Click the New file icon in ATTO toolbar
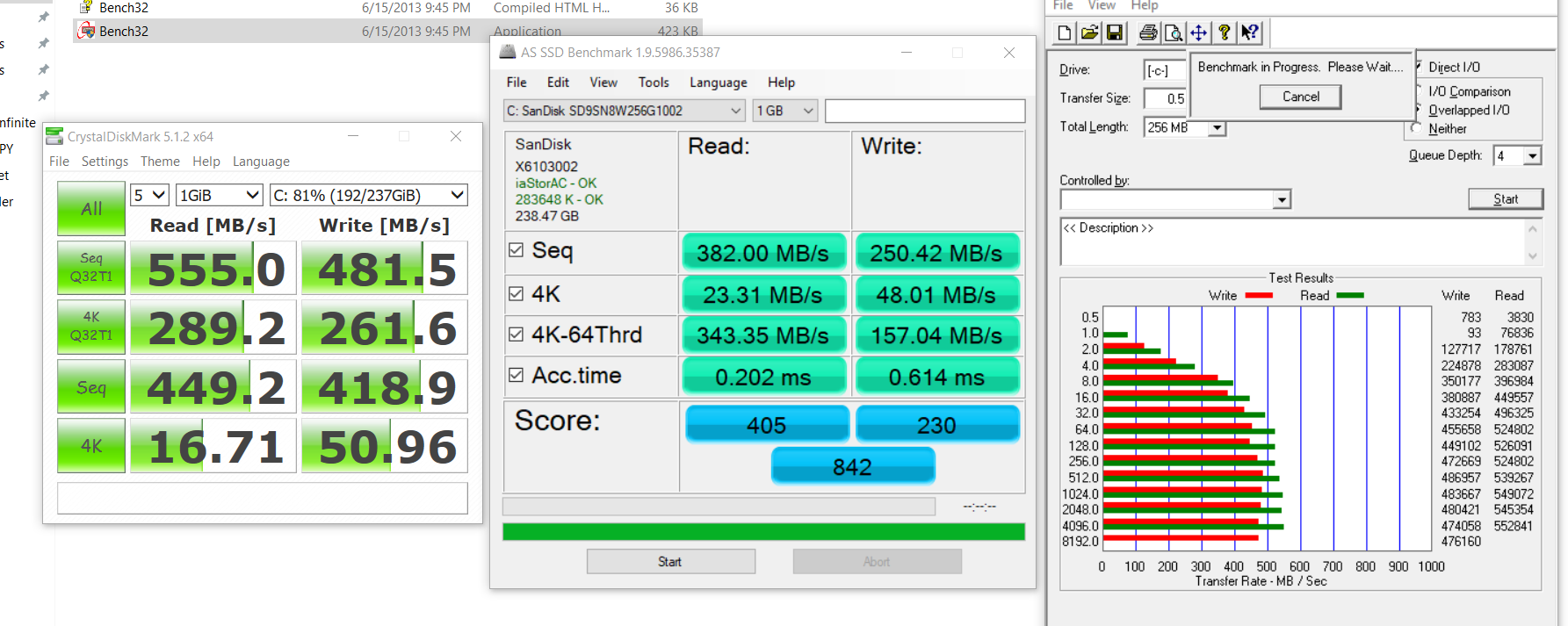Image resolution: width=1568 pixels, height=626 pixels. click(1065, 33)
